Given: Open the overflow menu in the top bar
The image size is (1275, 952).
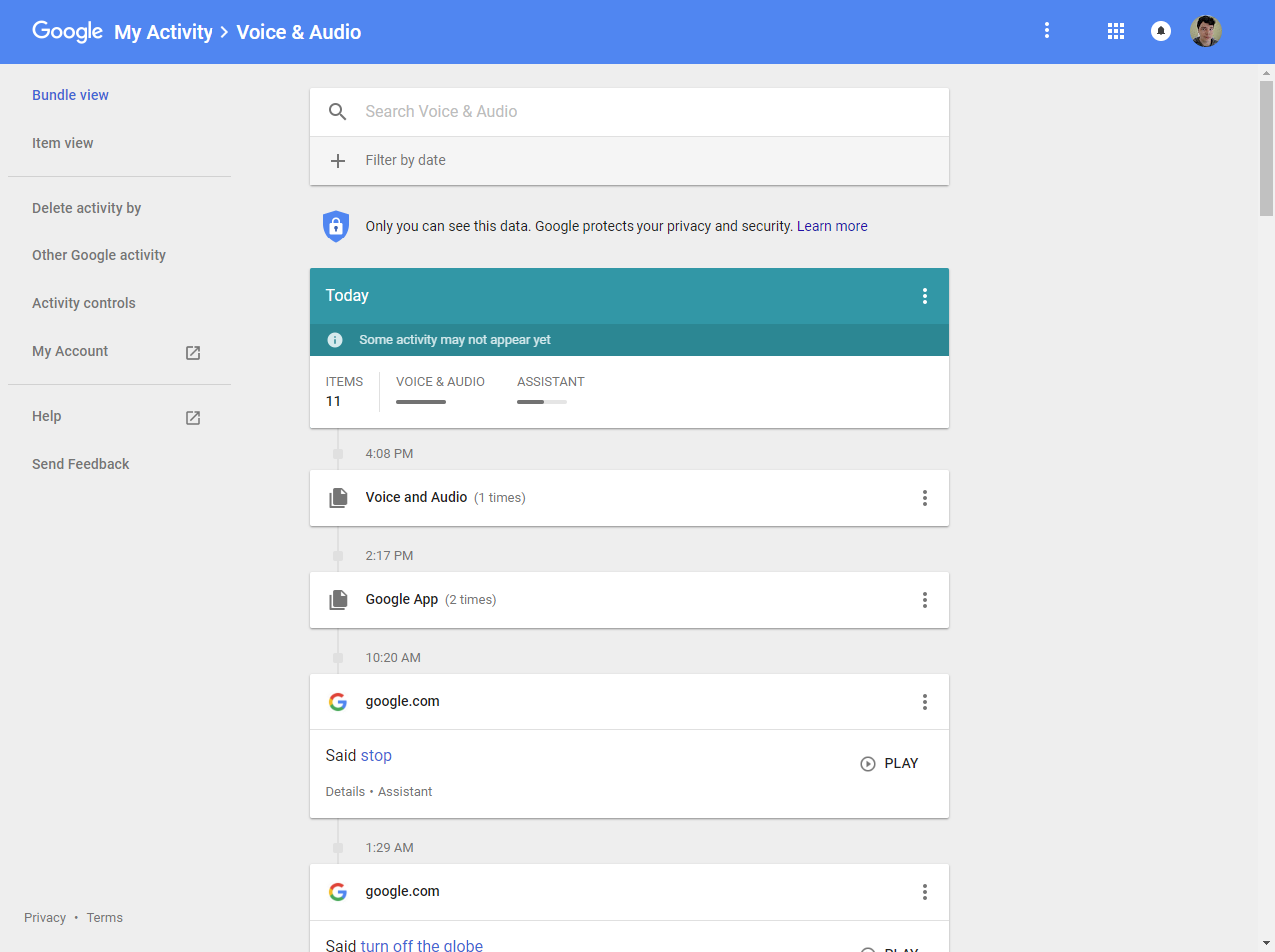Looking at the screenshot, I should tap(1046, 31).
